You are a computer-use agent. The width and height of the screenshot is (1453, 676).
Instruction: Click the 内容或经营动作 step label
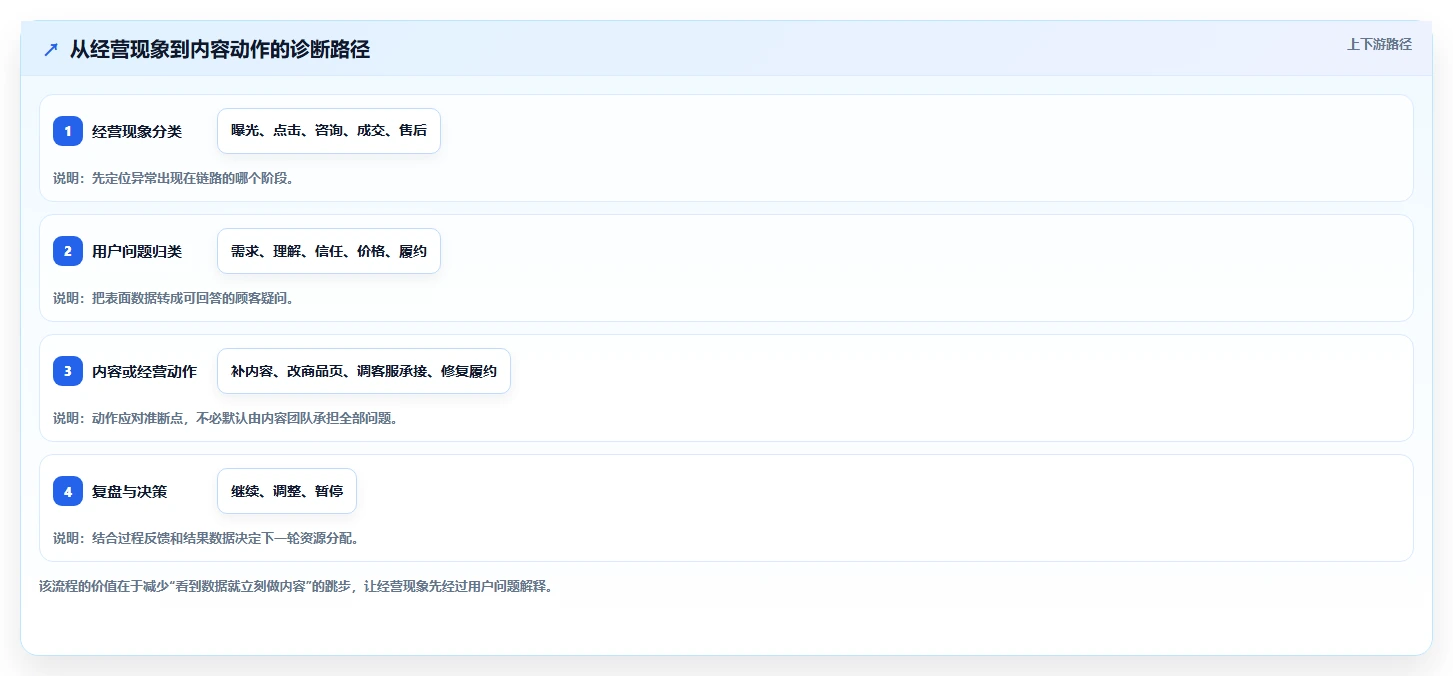144,371
